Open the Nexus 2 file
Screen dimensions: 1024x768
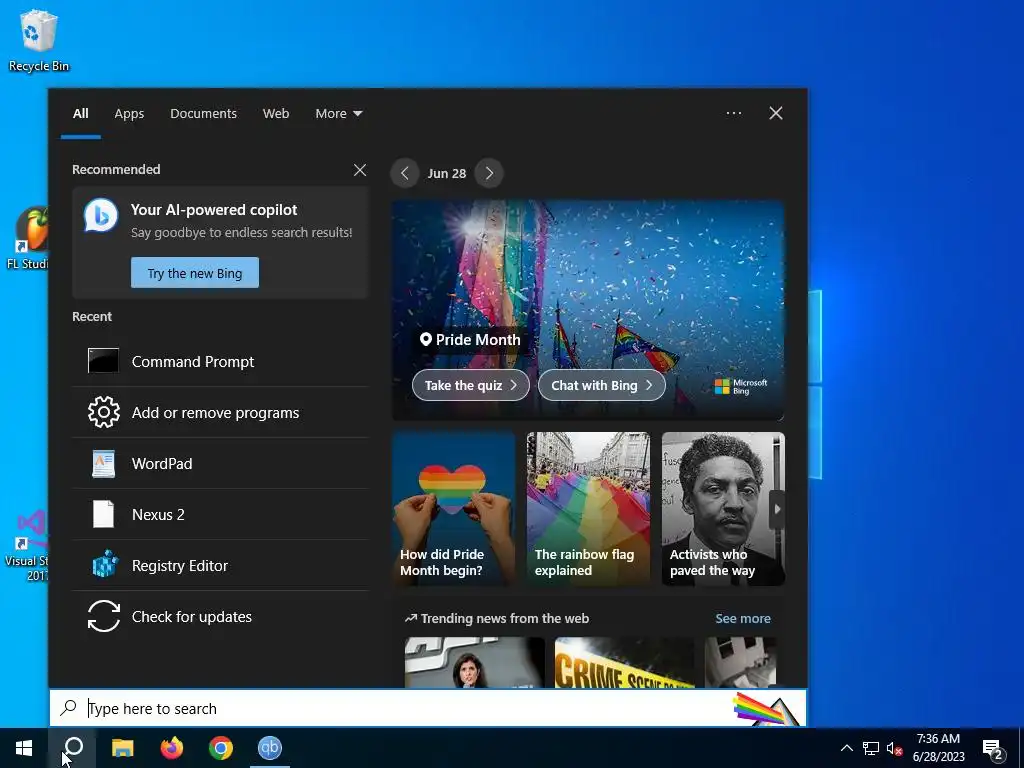[220, 514]
